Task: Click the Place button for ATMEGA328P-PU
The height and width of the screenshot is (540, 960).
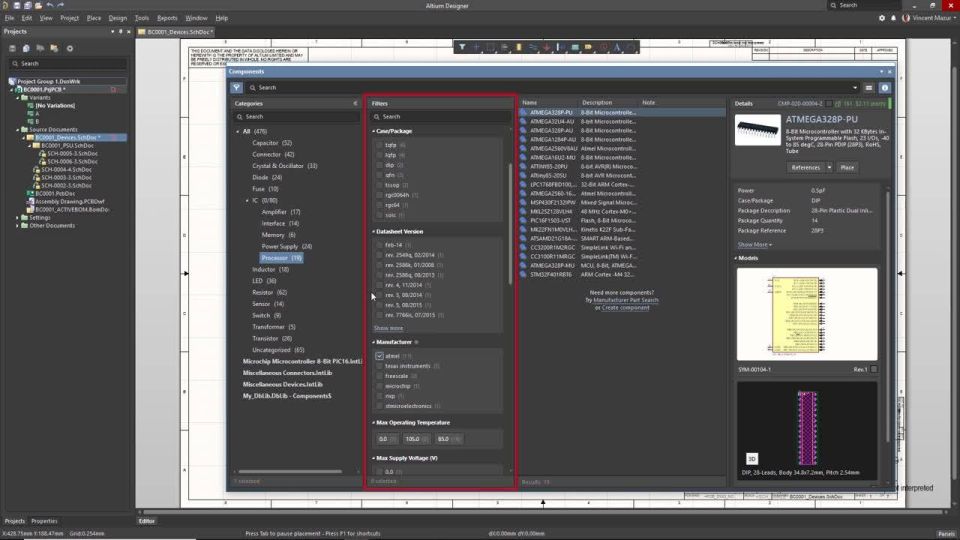Action: (x=847, y=168)
